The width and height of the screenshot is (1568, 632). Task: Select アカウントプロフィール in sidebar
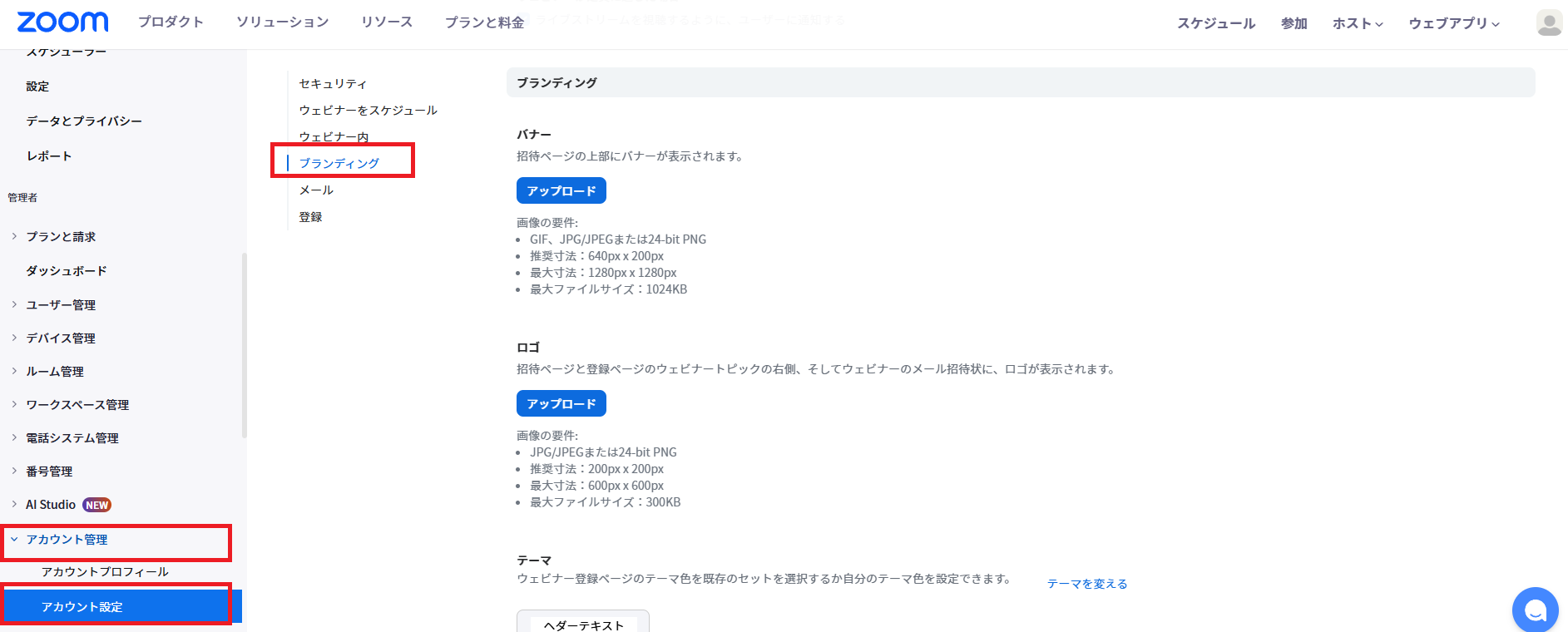point(105,572)
